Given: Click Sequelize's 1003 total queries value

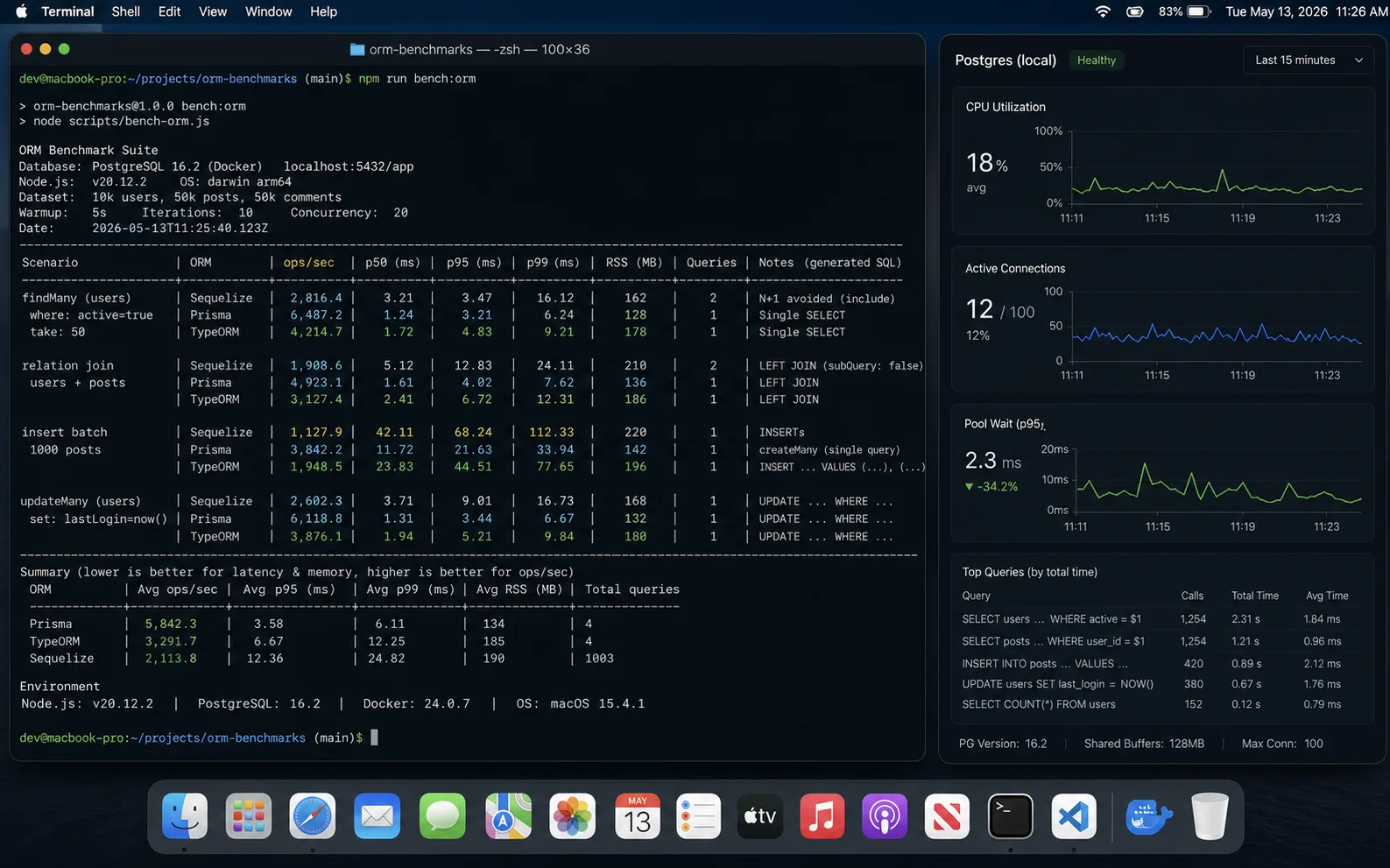Looking at the screenshot, I should pyautogui.click(x=599, y=658).
